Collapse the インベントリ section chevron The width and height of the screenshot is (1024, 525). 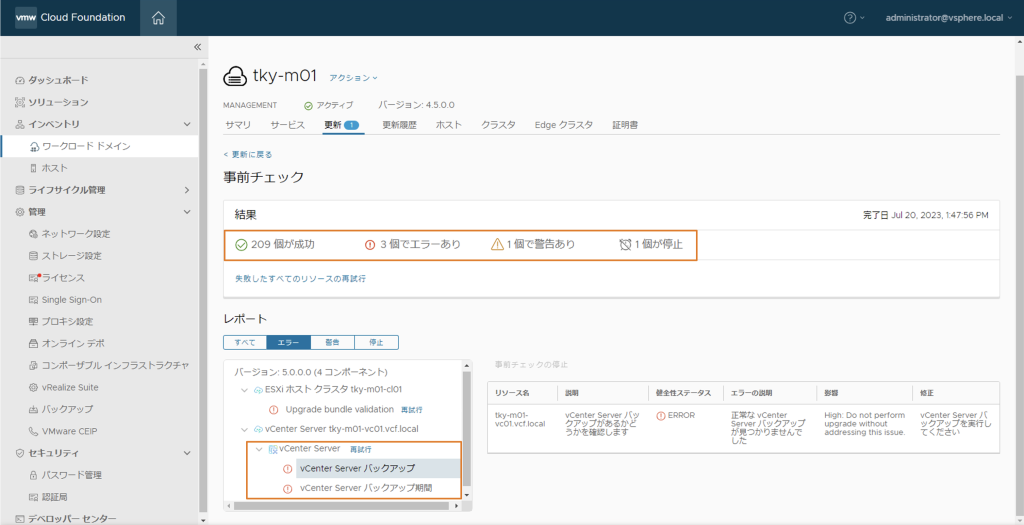click(x=187, y=124)
